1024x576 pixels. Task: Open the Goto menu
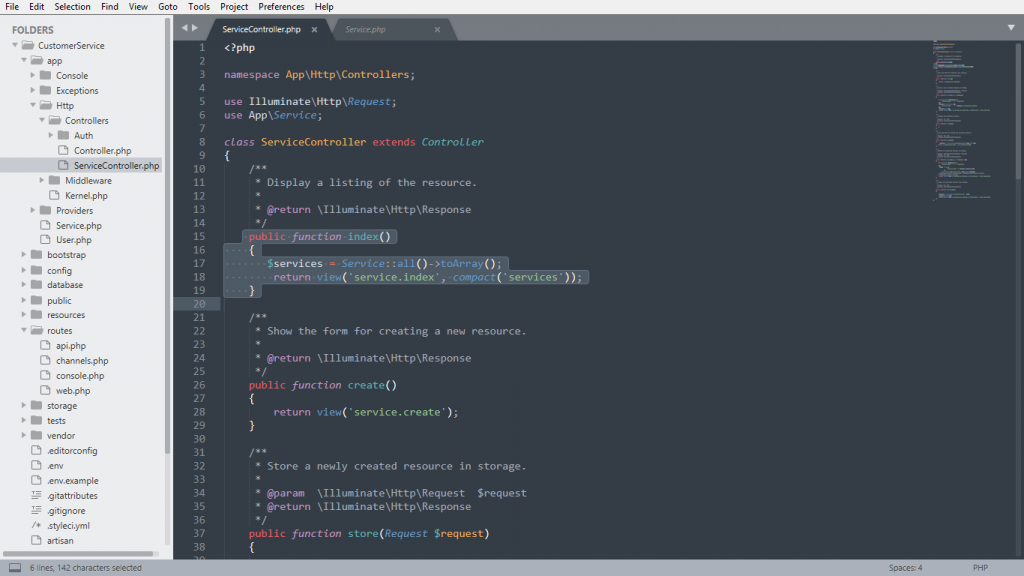[167, 7]
